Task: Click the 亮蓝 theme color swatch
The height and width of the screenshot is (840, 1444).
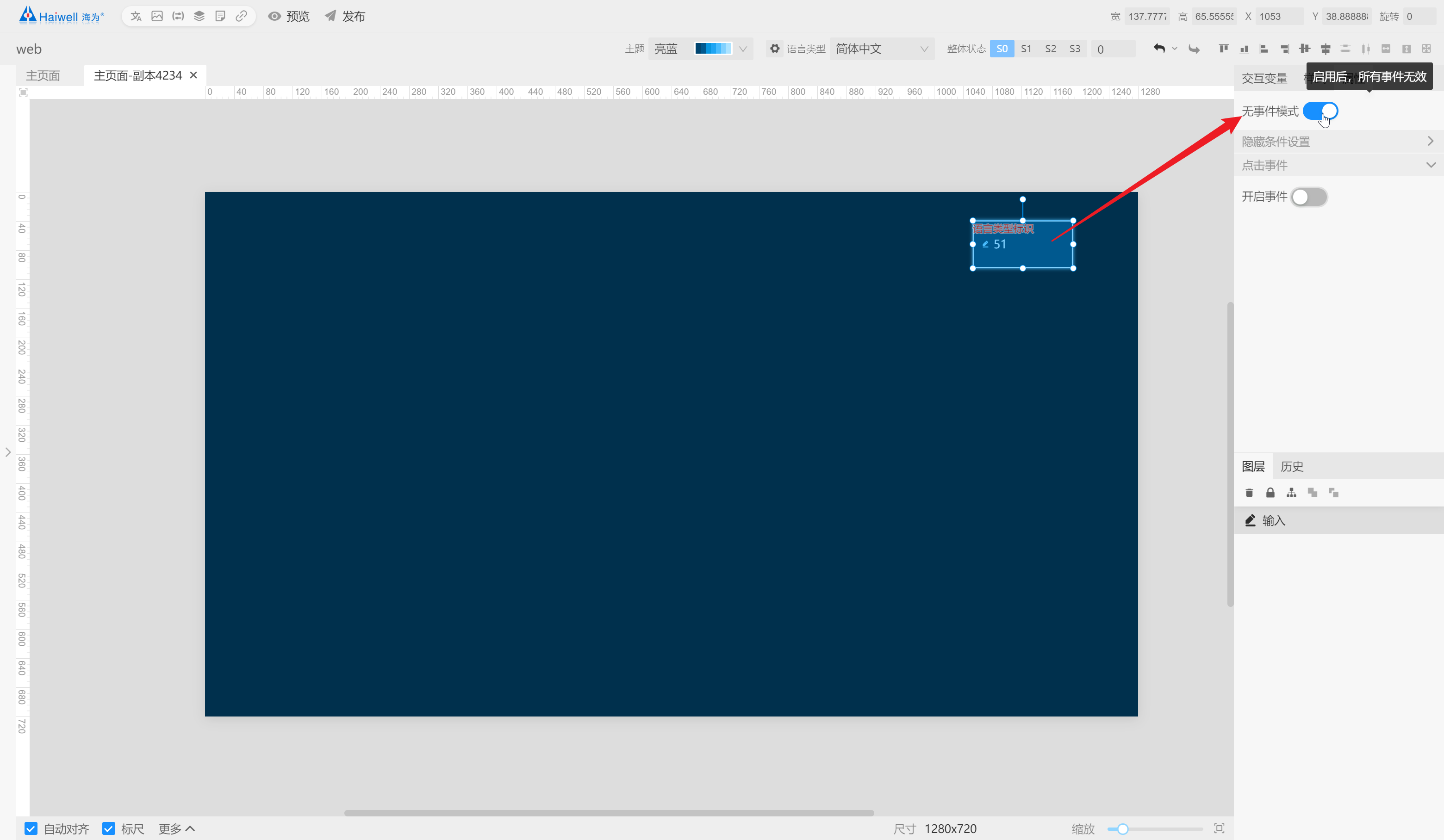Action: click(713, 49)
